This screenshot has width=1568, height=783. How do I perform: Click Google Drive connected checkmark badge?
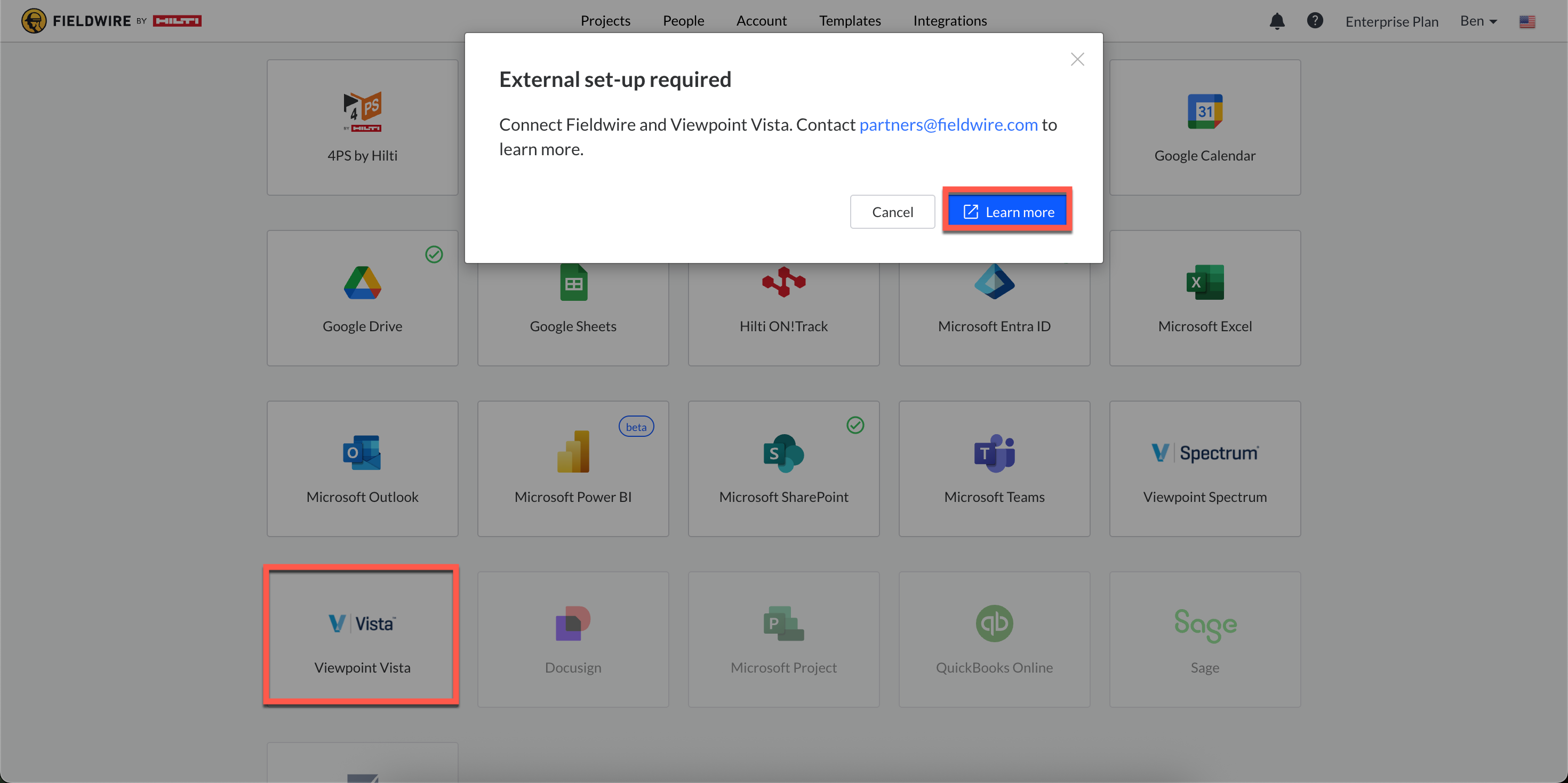(x=434, y=254)
